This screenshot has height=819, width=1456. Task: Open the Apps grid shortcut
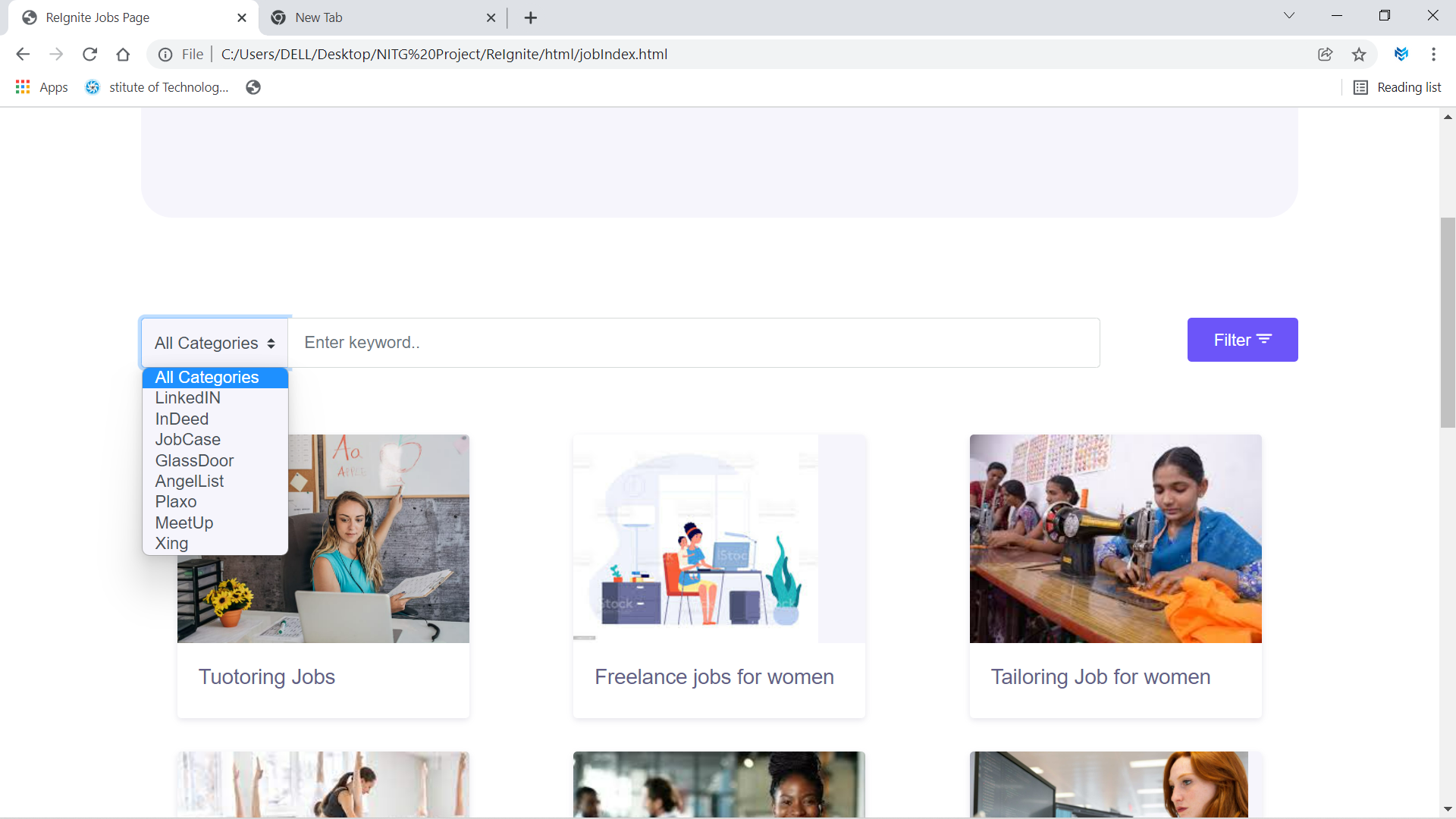42,87
